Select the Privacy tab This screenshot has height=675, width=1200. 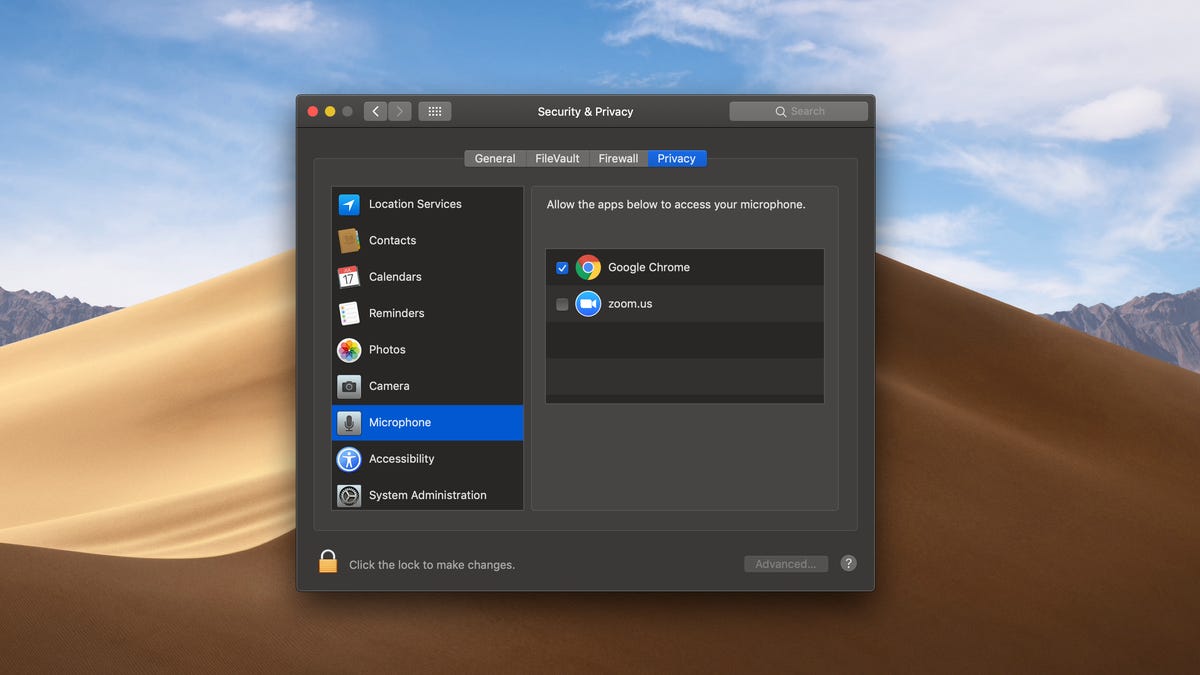click(676, 158)
